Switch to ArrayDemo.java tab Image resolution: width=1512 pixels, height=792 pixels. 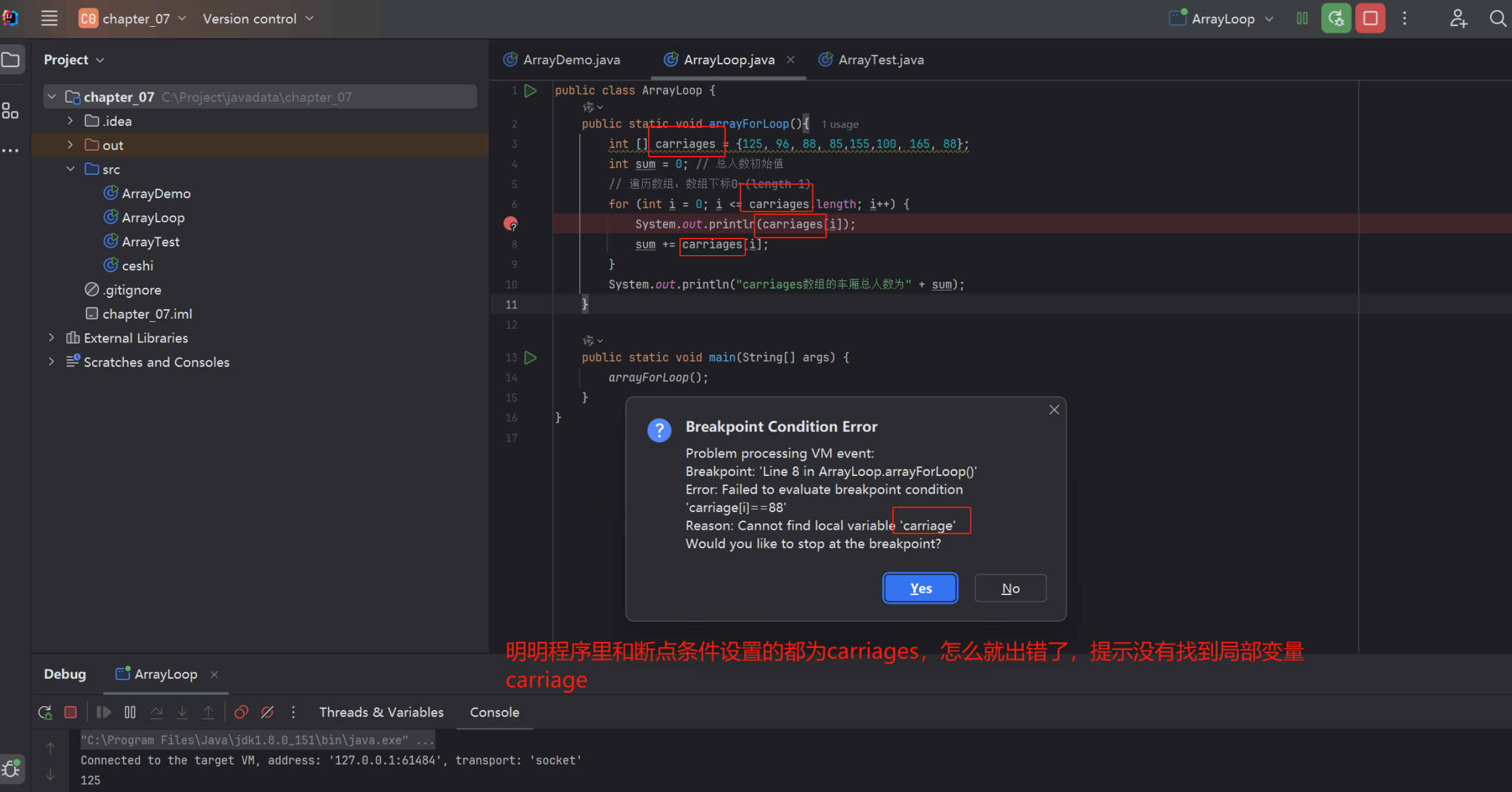(562, 59)
